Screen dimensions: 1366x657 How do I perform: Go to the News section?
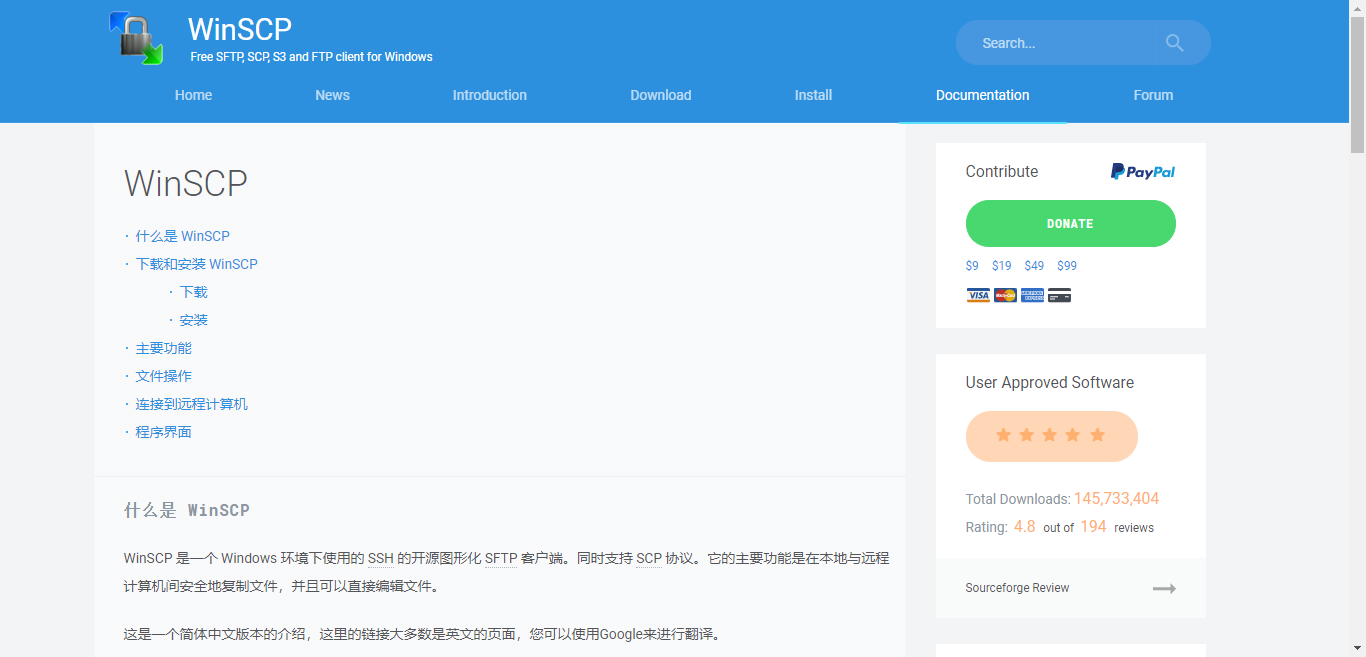(x=332, y=95)
